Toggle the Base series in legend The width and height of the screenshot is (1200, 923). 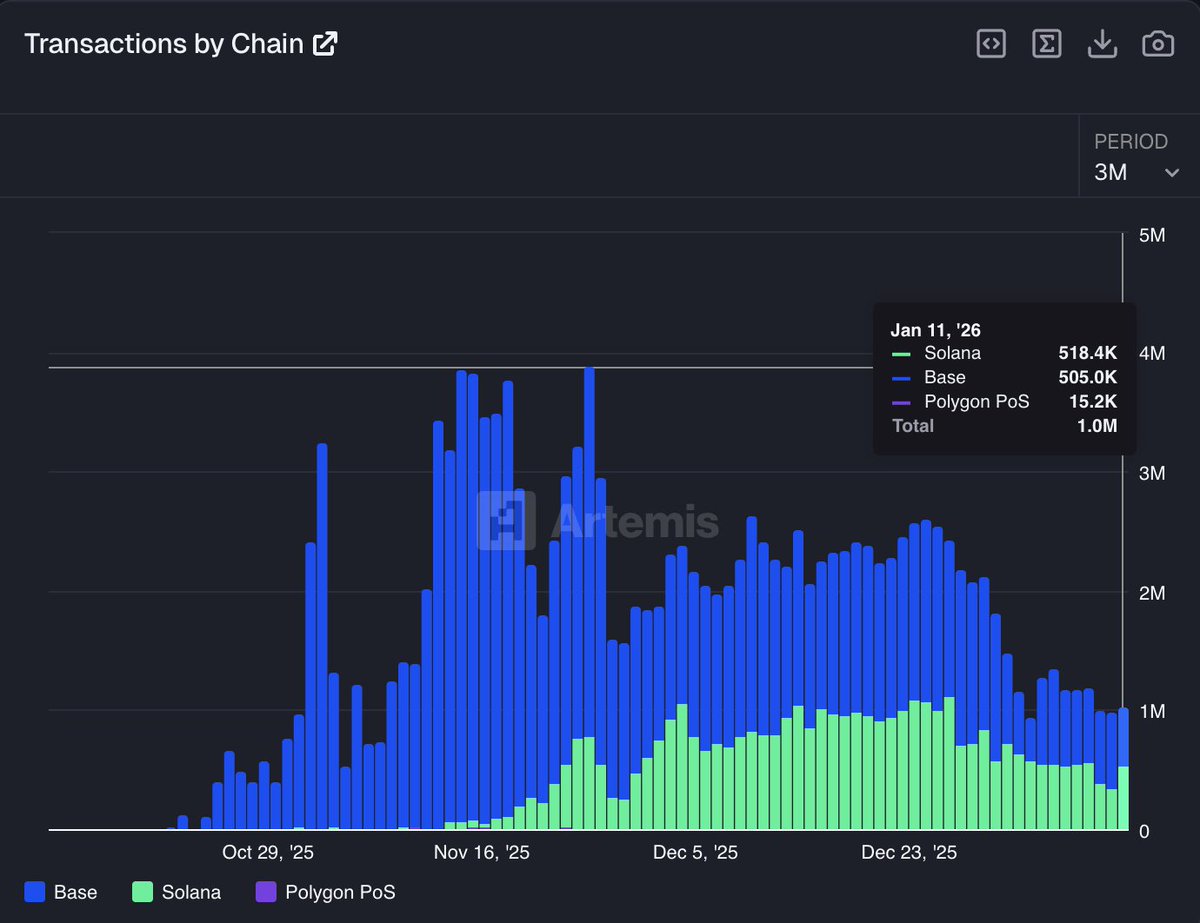(x=61, y=892)
